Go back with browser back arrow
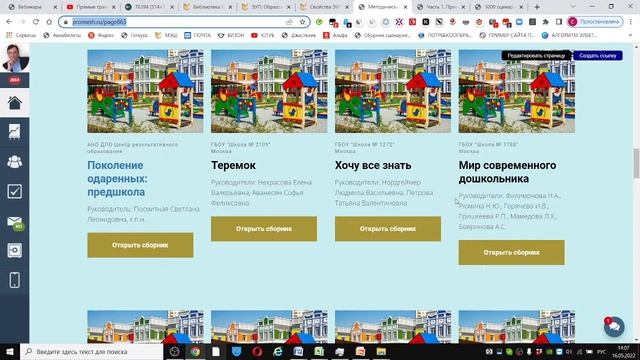 (9, 22)
